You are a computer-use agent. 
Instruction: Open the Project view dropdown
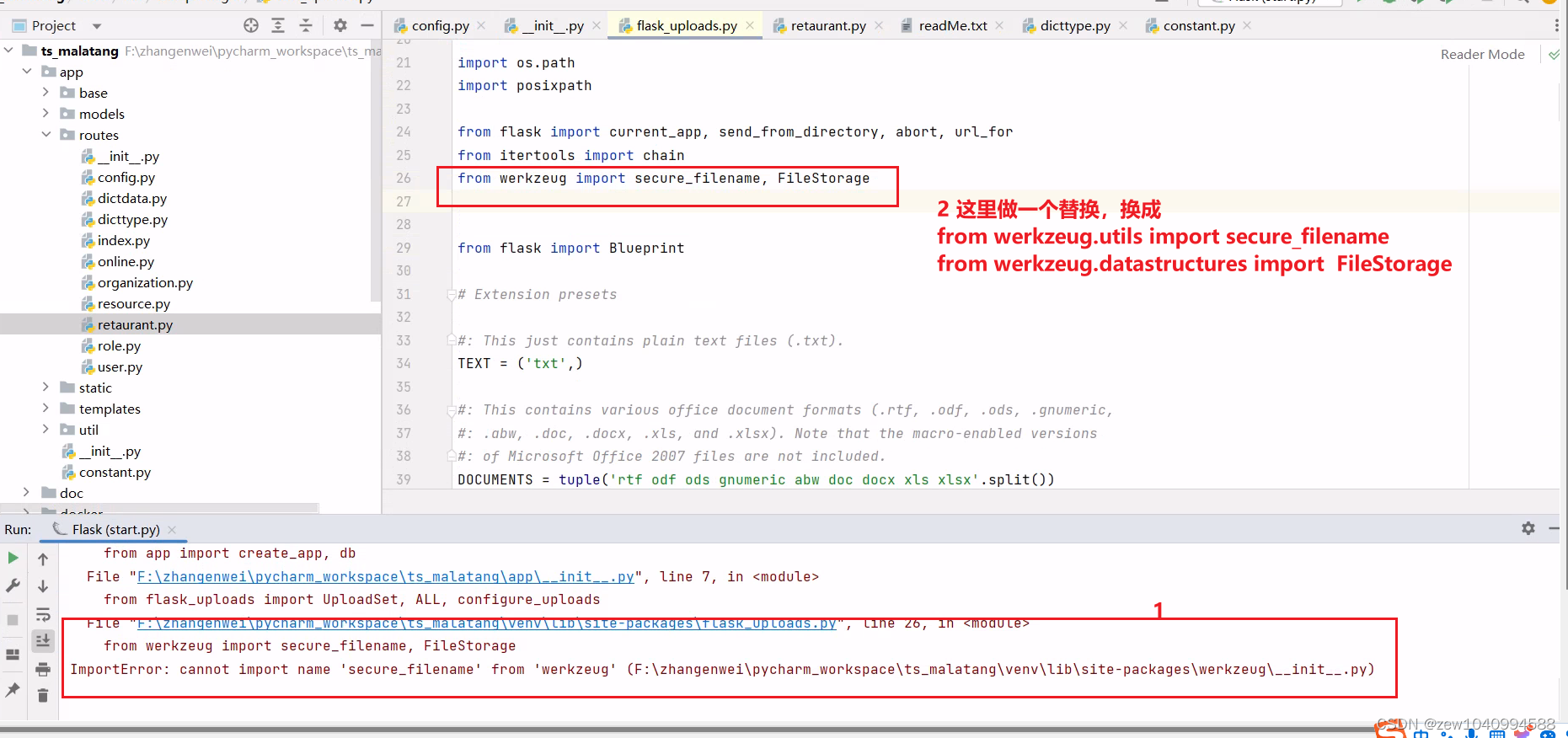(97, 26)
